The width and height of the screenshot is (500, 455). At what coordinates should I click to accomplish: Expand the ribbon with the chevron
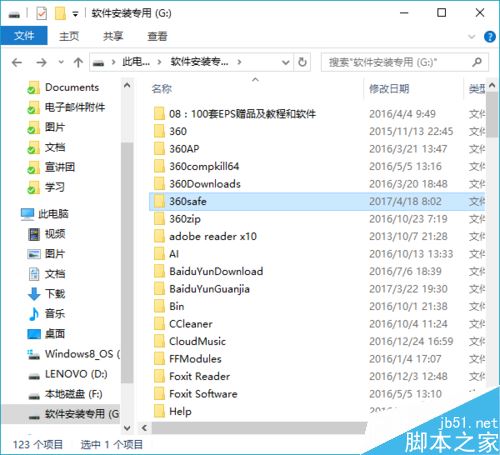tap(472, 36)
